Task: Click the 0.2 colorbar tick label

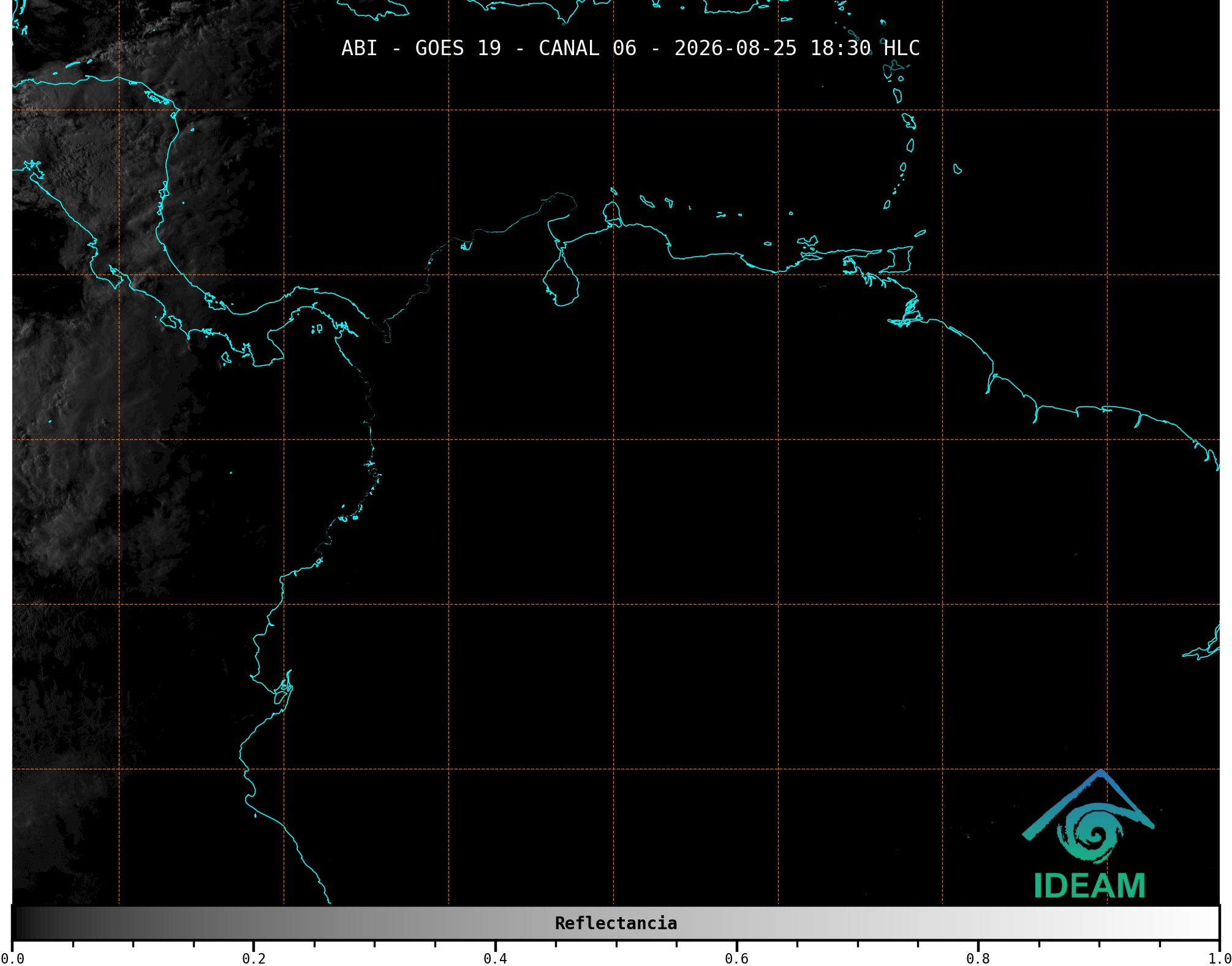Action: [254, 959]
